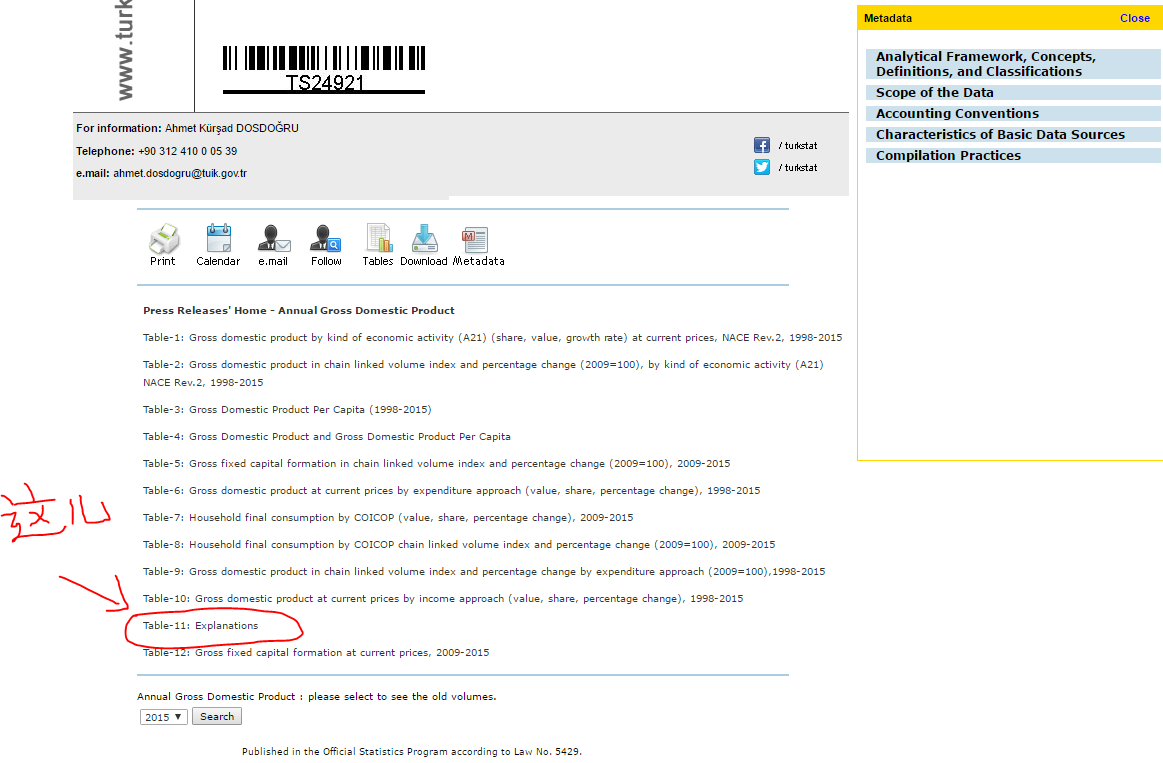Click the TS24921 barcode image
The height and width of the screenshot is (763, 1163).
tap(324, 70)
